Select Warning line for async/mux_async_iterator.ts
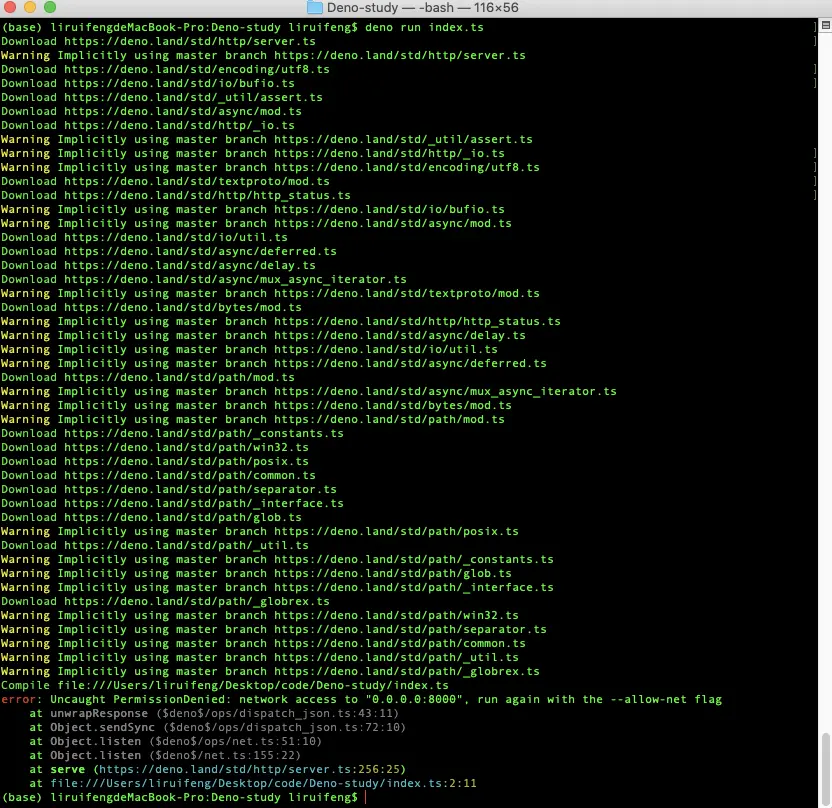Screen dimensions: 832x808 pos(309,392)
